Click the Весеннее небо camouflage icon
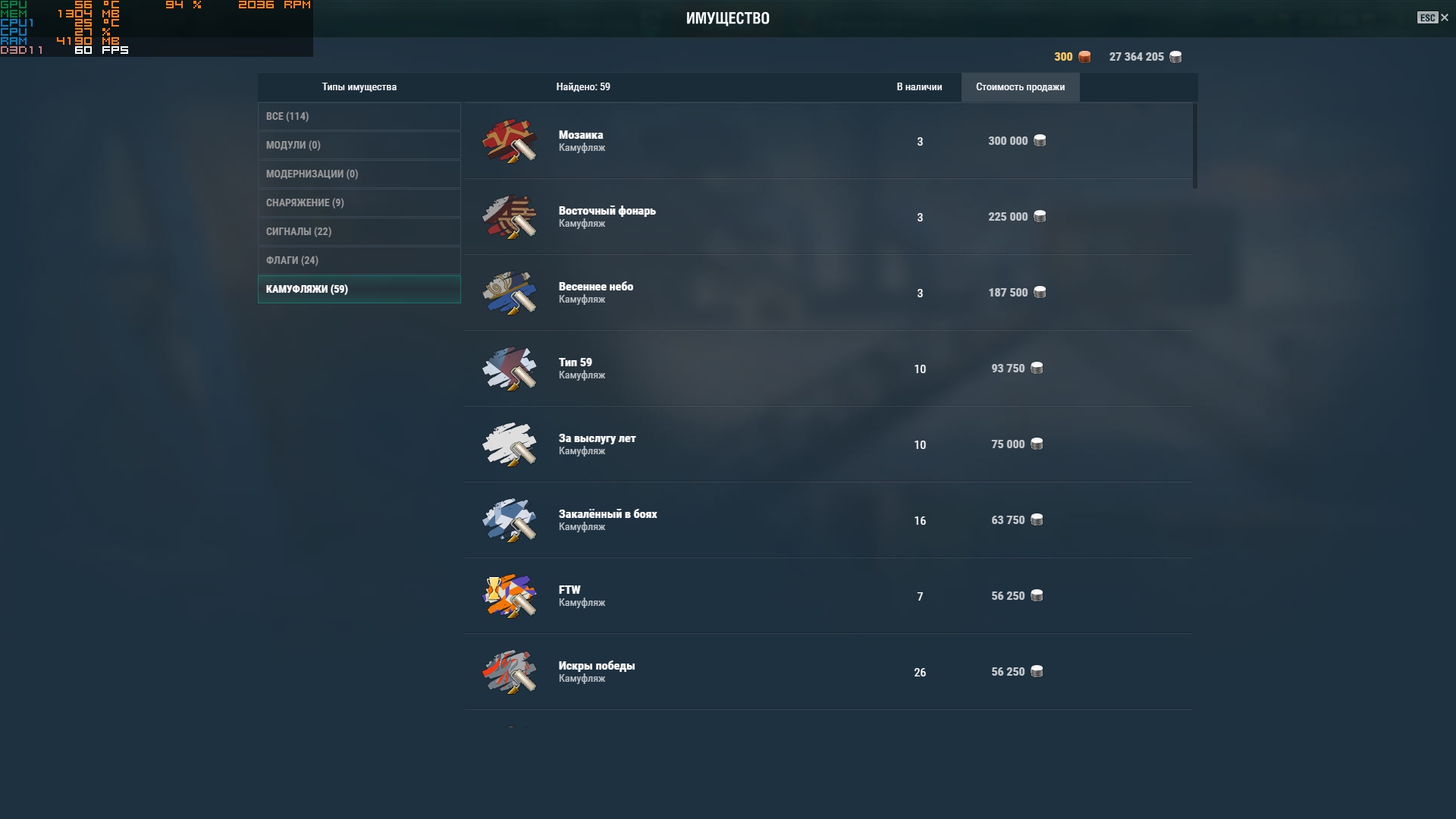1456x819 pixels. (x=510, y=292)
